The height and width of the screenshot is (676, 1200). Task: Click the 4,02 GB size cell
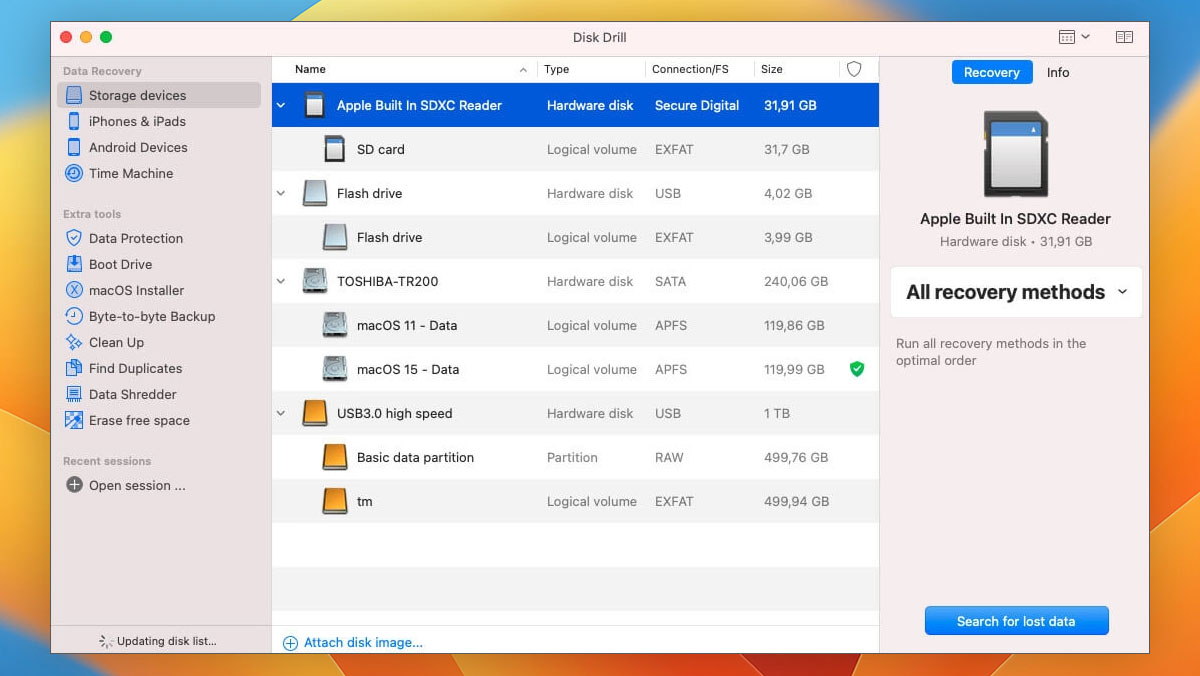coord(788,193)
